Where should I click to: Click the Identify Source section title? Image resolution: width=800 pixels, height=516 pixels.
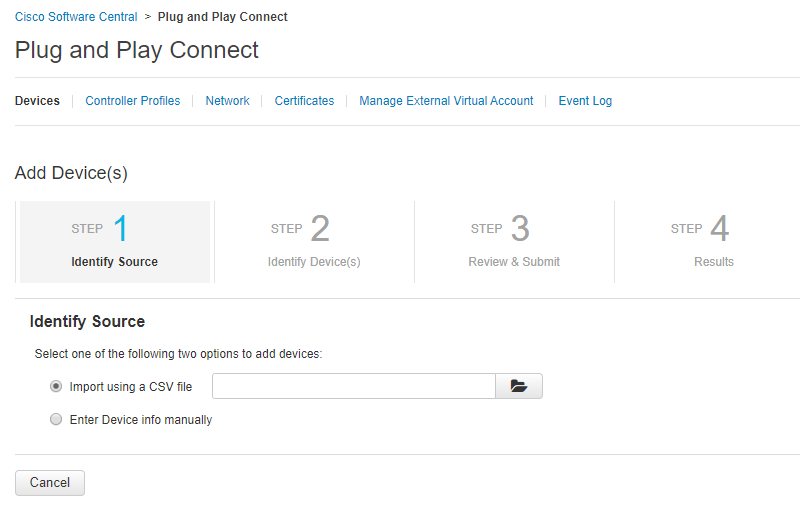(x=87, y=322)
